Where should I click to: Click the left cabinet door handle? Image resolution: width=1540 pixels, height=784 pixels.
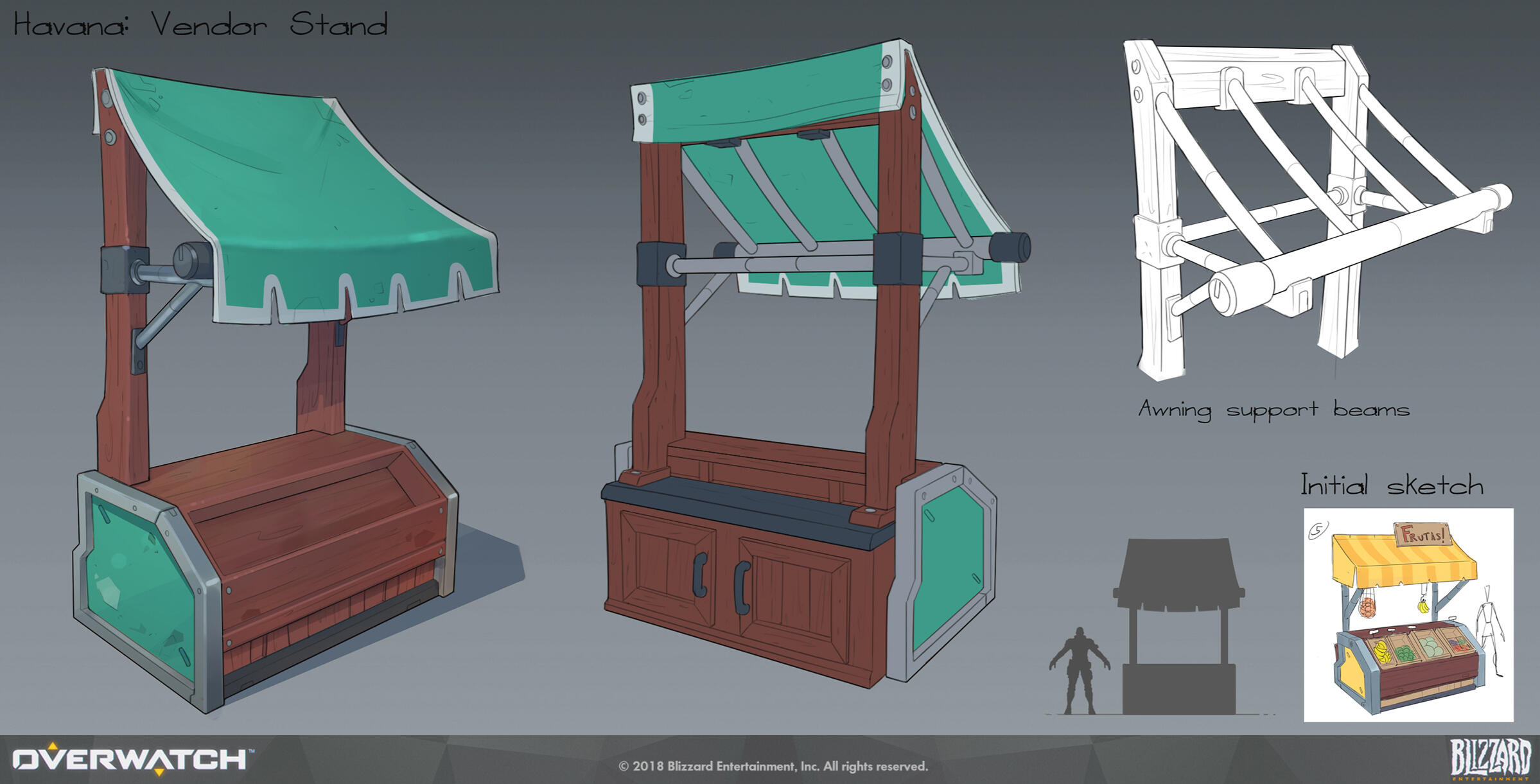(x=700, y=575)
